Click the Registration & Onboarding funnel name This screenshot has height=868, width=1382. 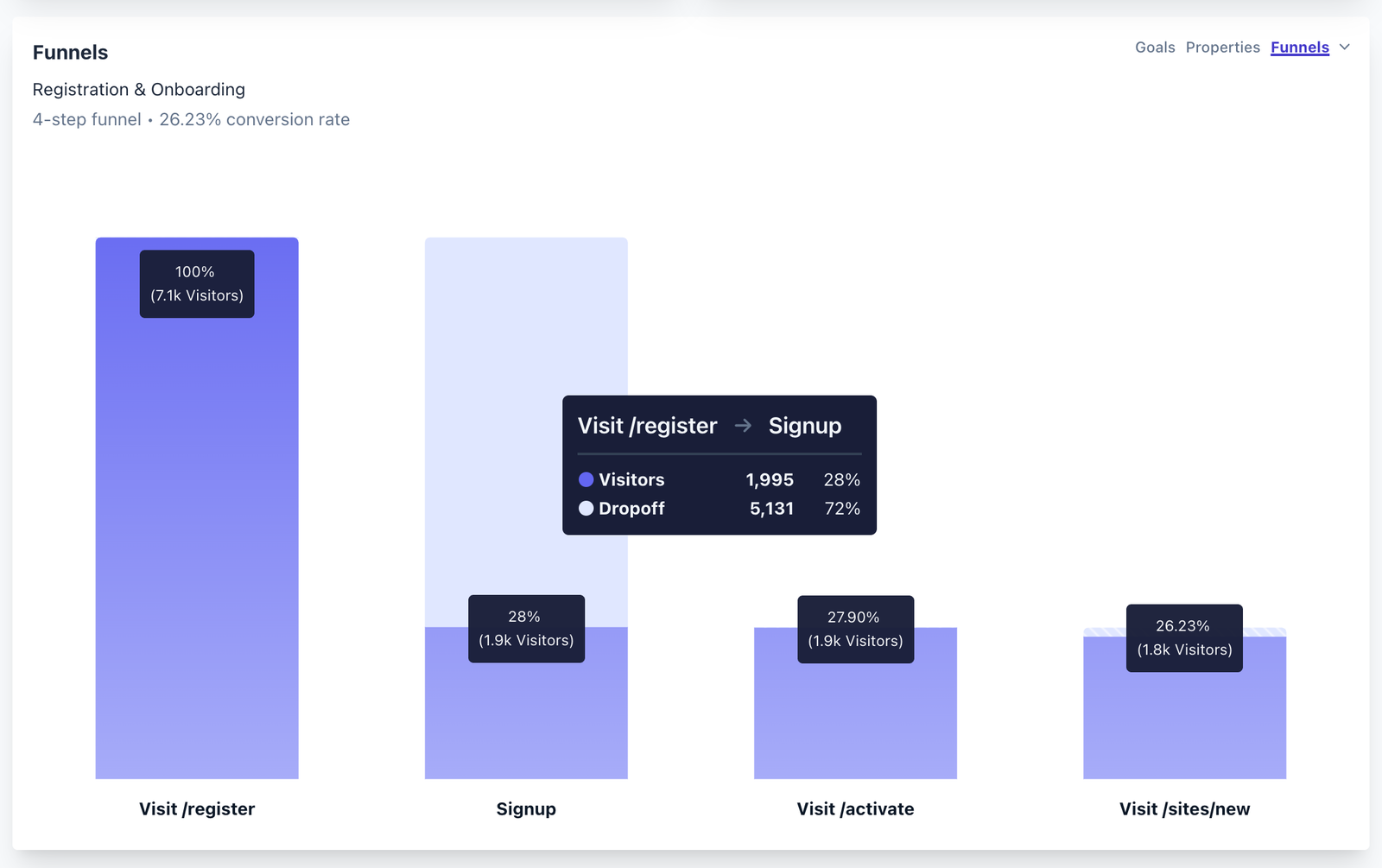tap(138, 89)
